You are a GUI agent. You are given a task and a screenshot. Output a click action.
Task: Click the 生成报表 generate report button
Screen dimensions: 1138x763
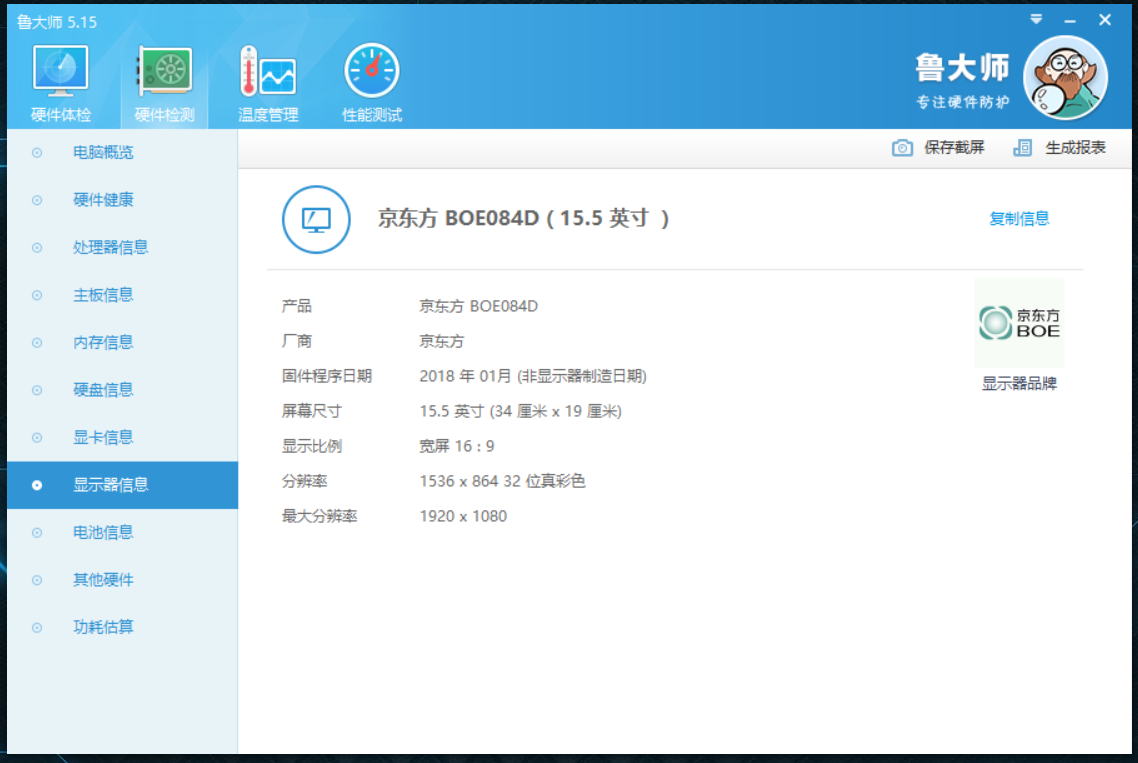pos(1060,148)
